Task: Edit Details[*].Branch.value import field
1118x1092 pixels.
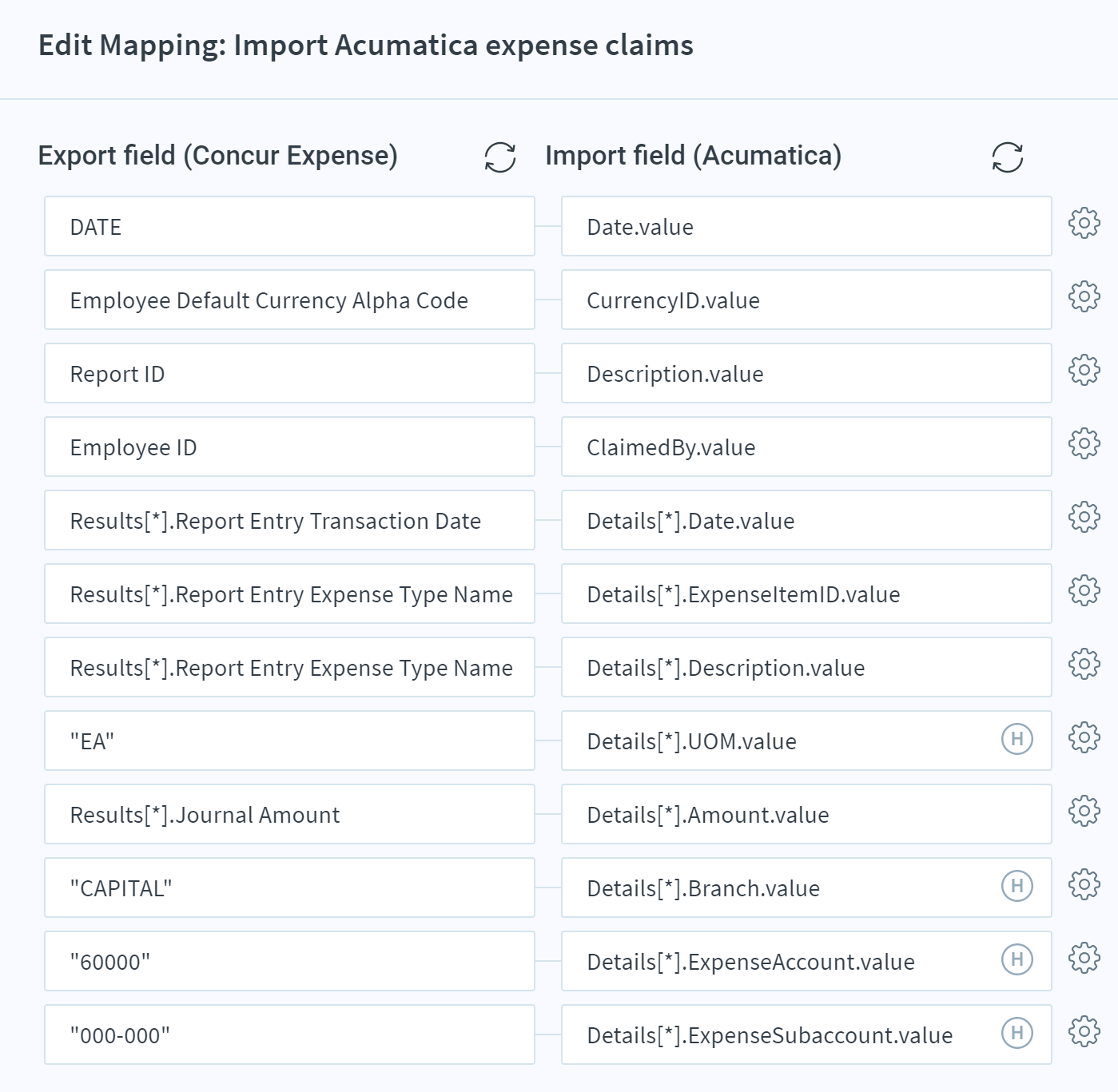Action: pyautogui.click(x=806, y=887)
